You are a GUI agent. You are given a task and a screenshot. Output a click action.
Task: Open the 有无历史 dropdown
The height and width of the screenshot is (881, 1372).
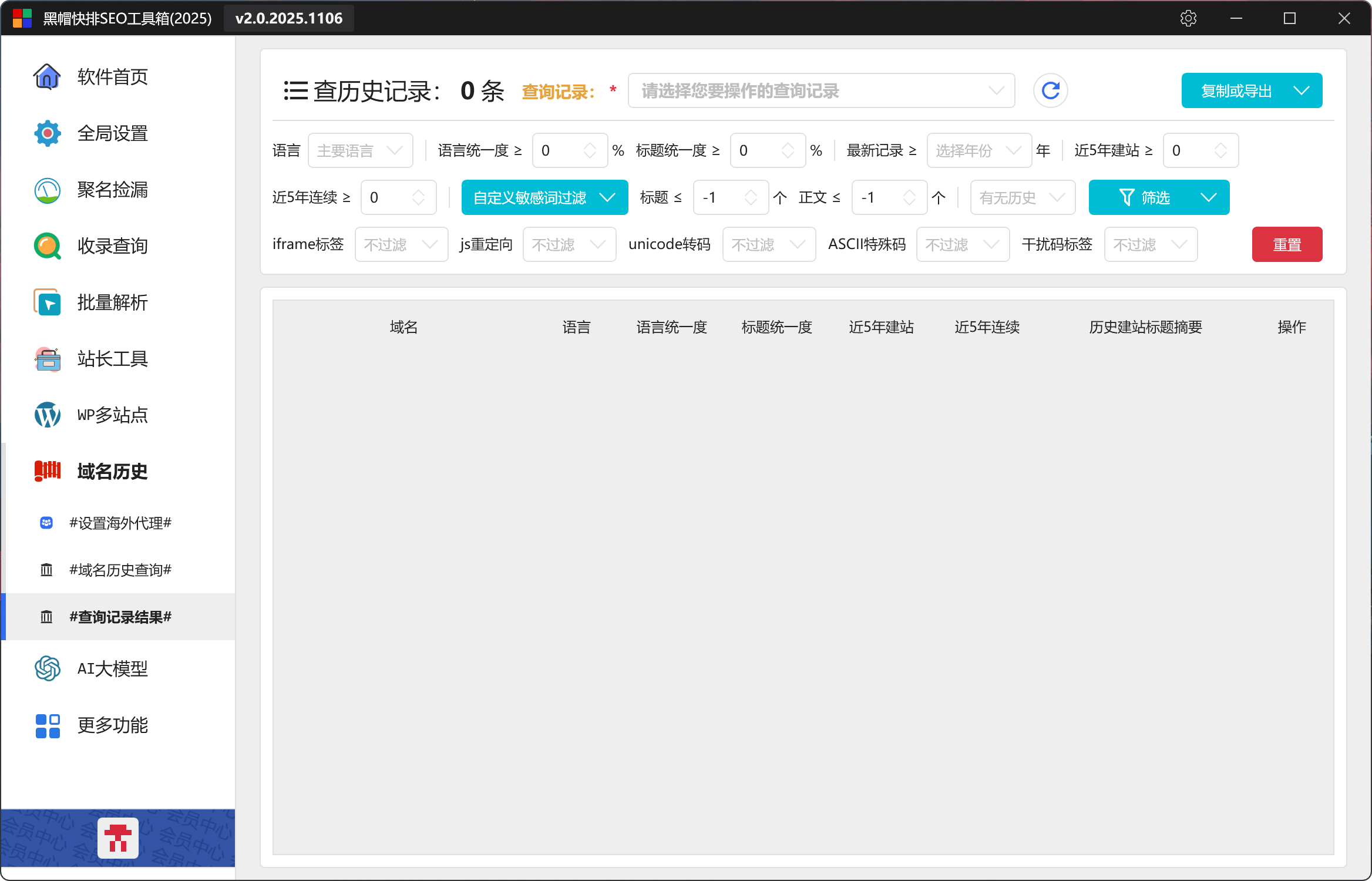(1022, 198)
